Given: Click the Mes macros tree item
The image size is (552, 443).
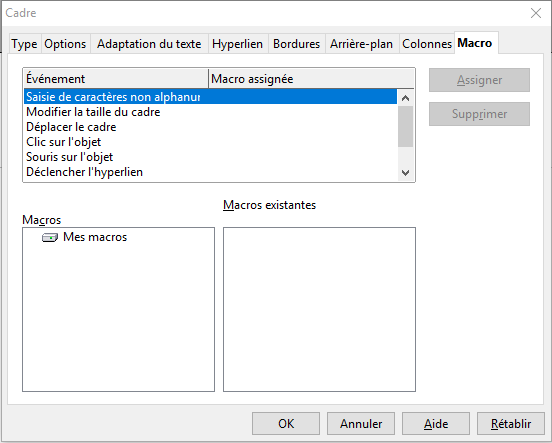Looking at the screenshot, I should [x=95, y=237].
